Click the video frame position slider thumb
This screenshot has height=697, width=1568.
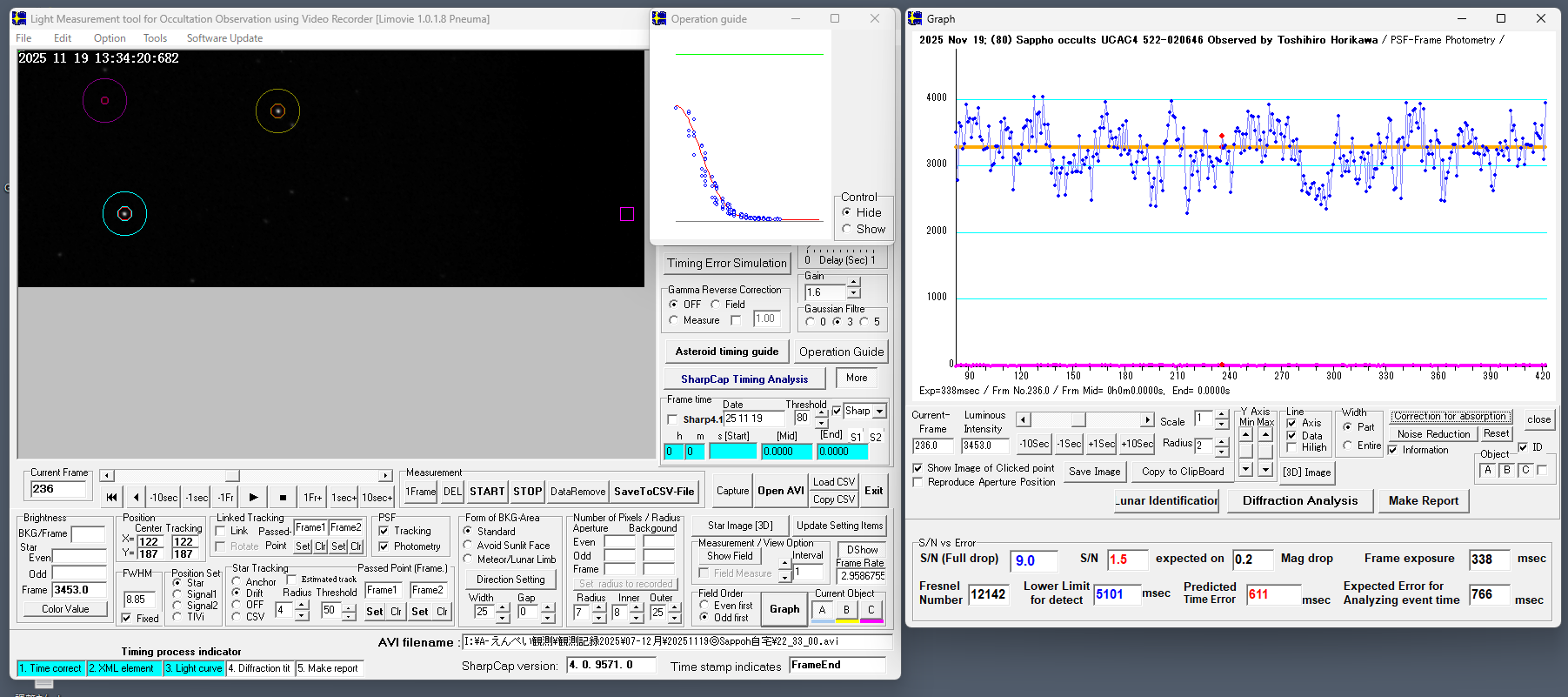click(232, 476)
